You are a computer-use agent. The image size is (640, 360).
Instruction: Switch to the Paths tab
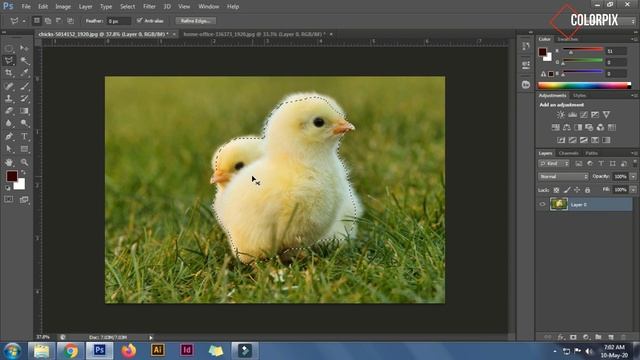tap(591, 153)
